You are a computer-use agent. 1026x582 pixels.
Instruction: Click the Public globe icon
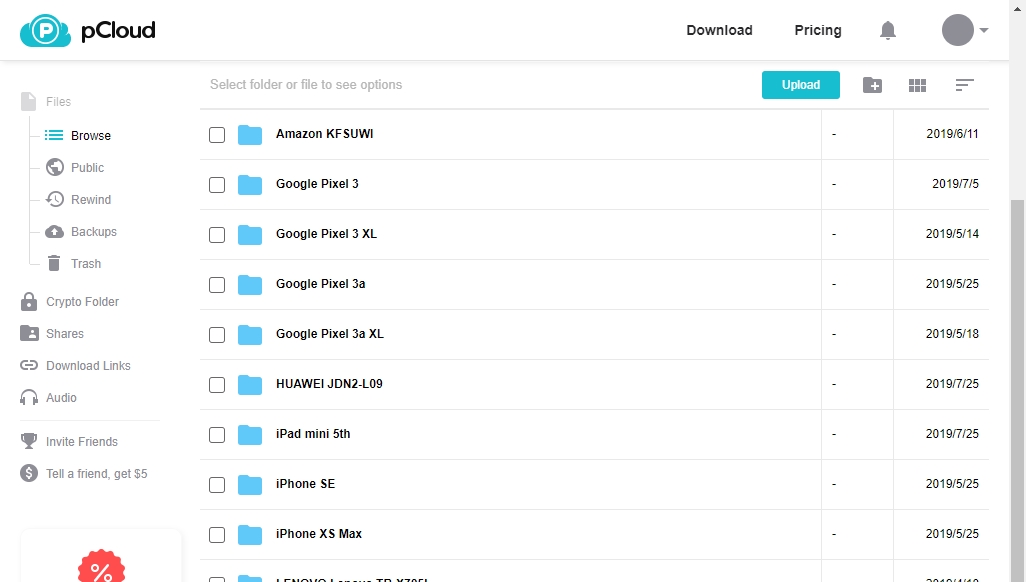(55, 168)
